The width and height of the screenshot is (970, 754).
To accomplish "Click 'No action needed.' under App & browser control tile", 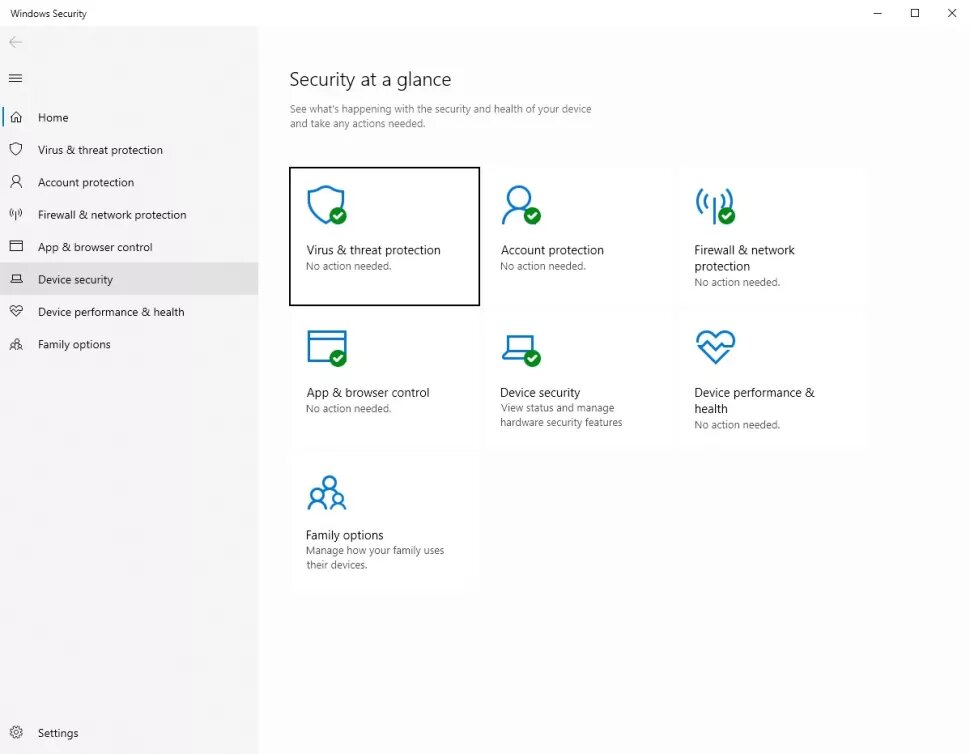I will point(348,408).
